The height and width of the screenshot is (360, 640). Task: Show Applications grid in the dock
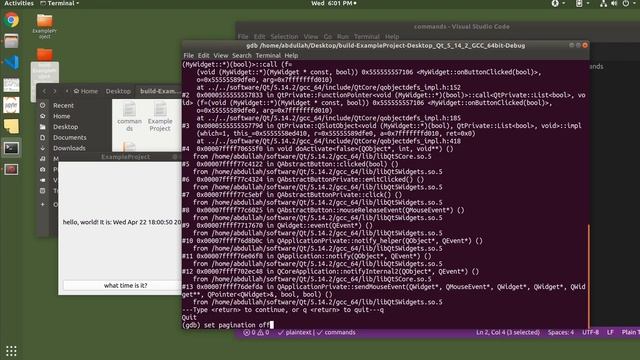coord(11,351)
